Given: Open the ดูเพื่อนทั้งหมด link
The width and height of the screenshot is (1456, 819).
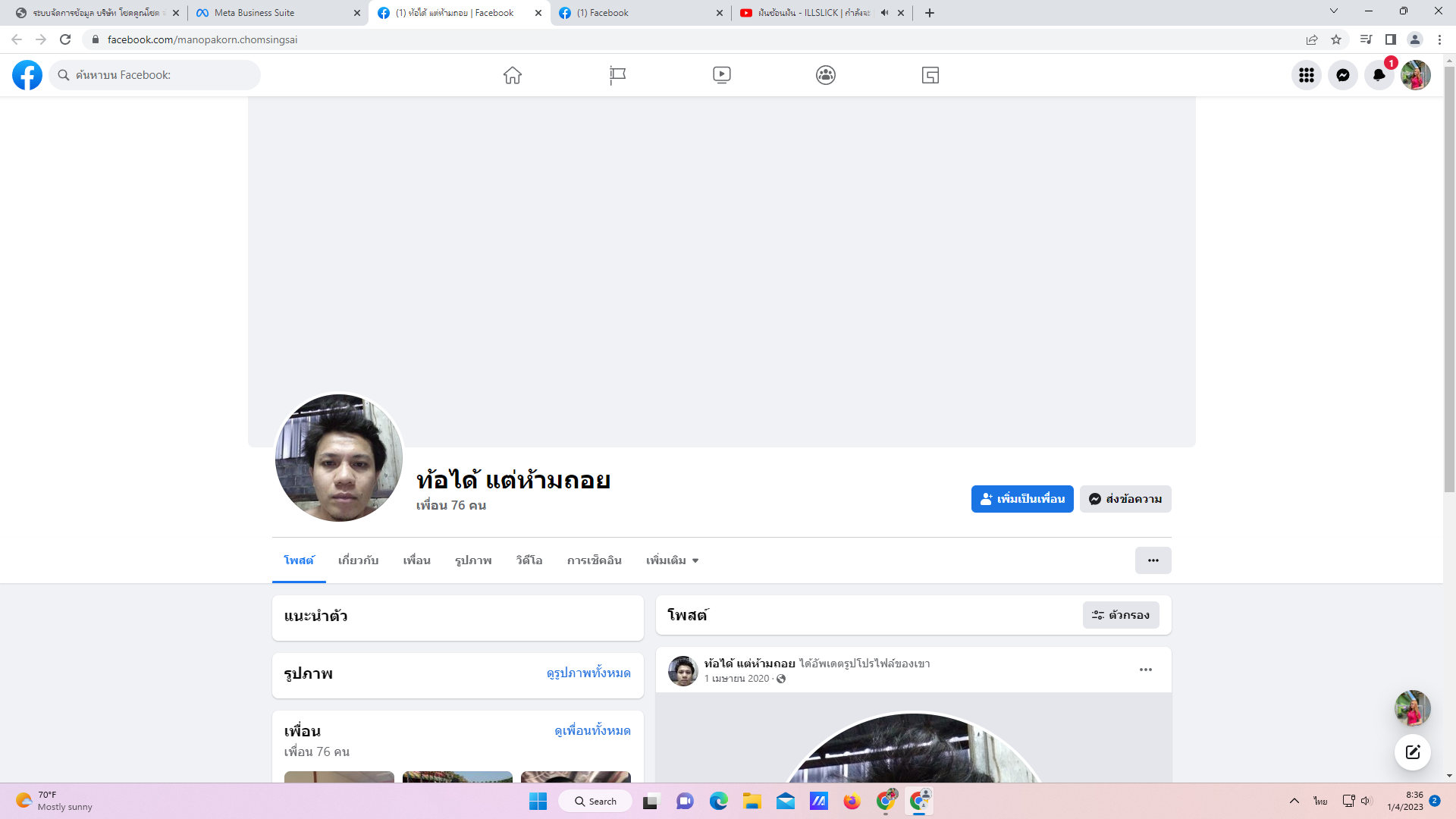Looking at the screenshot, I should pyautogui.click(x=592, y=731).
